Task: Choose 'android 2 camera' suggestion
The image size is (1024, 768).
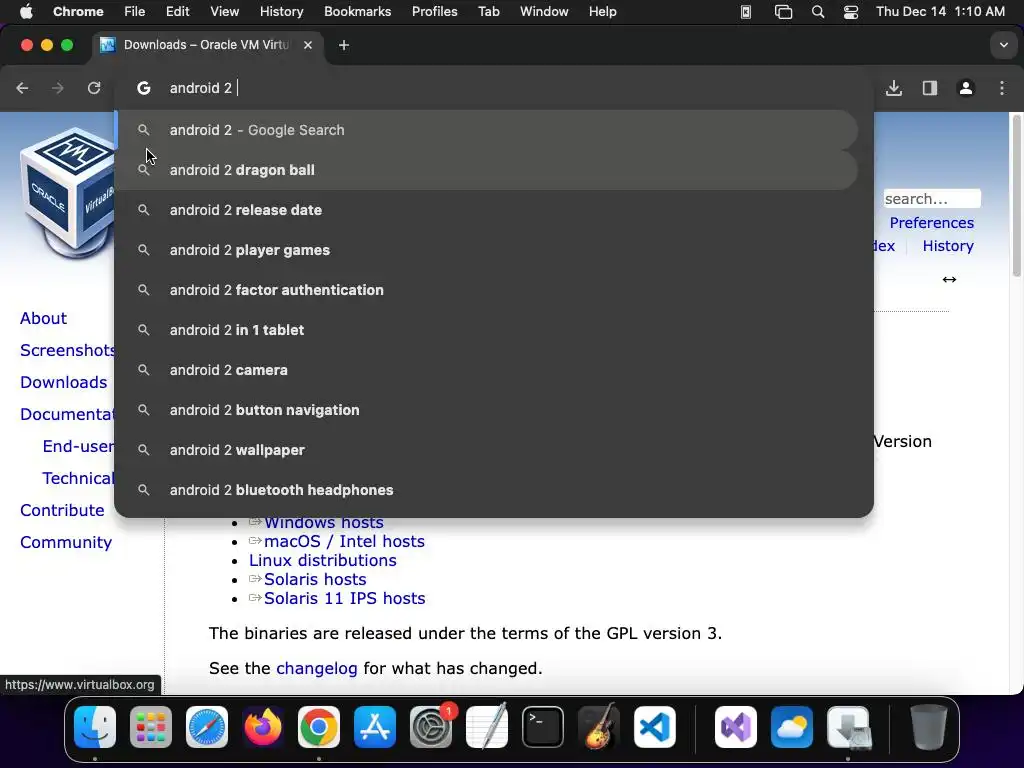Action: coord(487,370)
